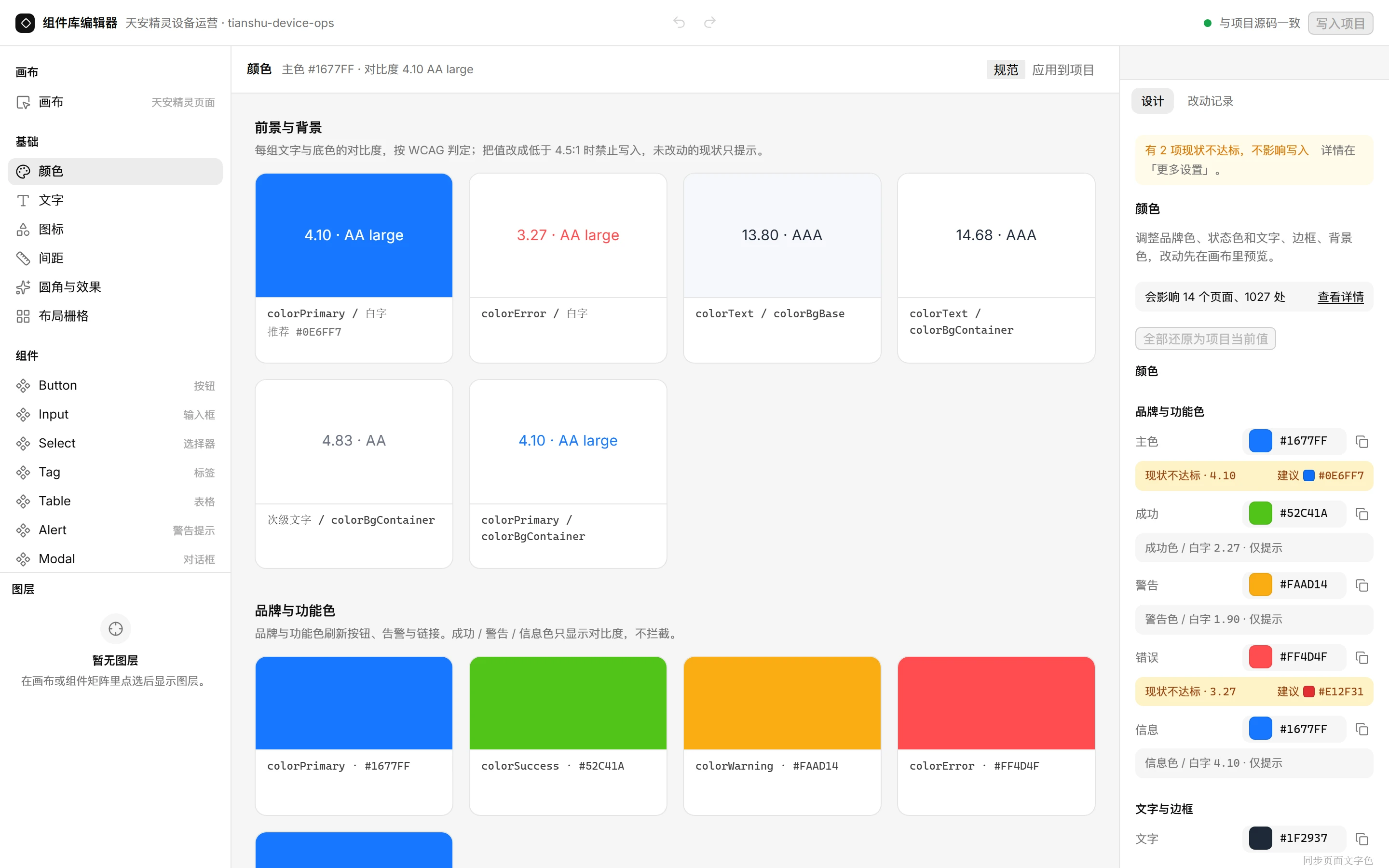Open the colorWarning #FAAD14 swatch card
Screen dimensions: 1389x868
pos(782,736)
